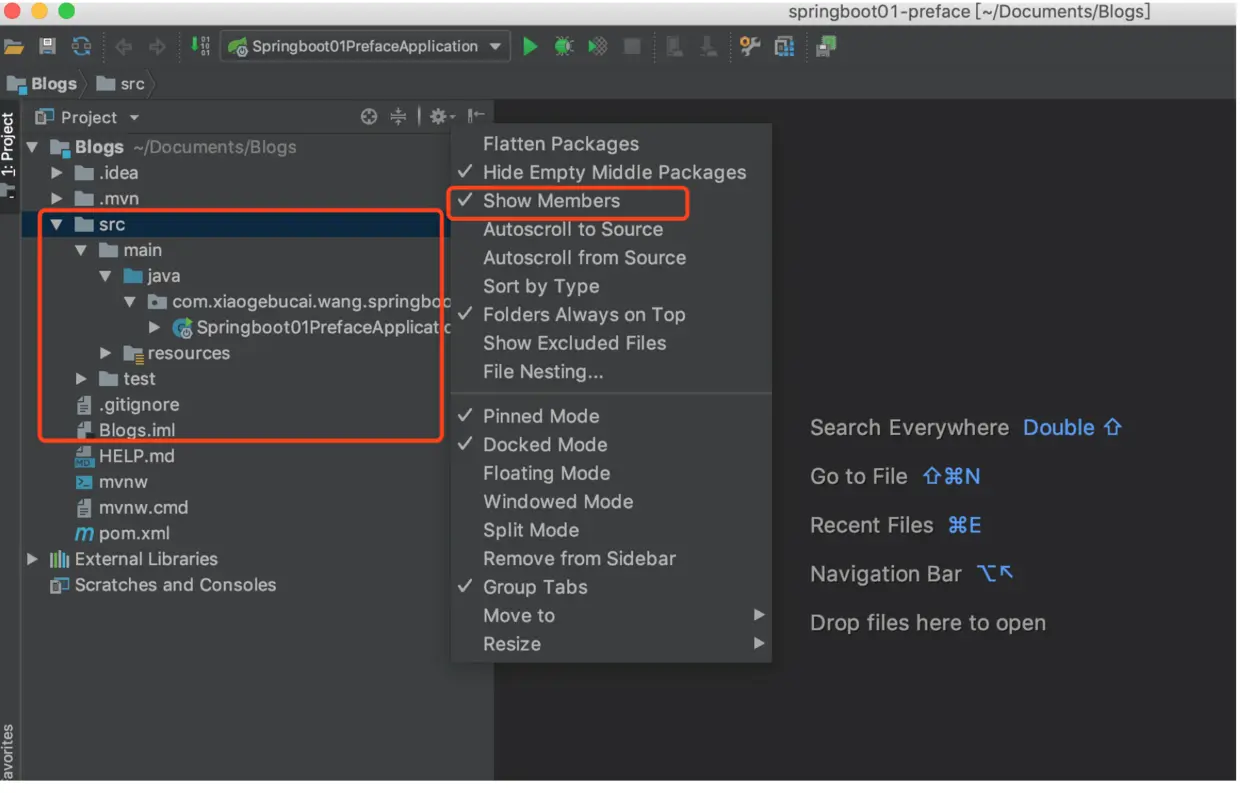This screenshot has width=1240, height=793.
Task: Open the run configuration dropdown
Action: (x=495, y=46)
